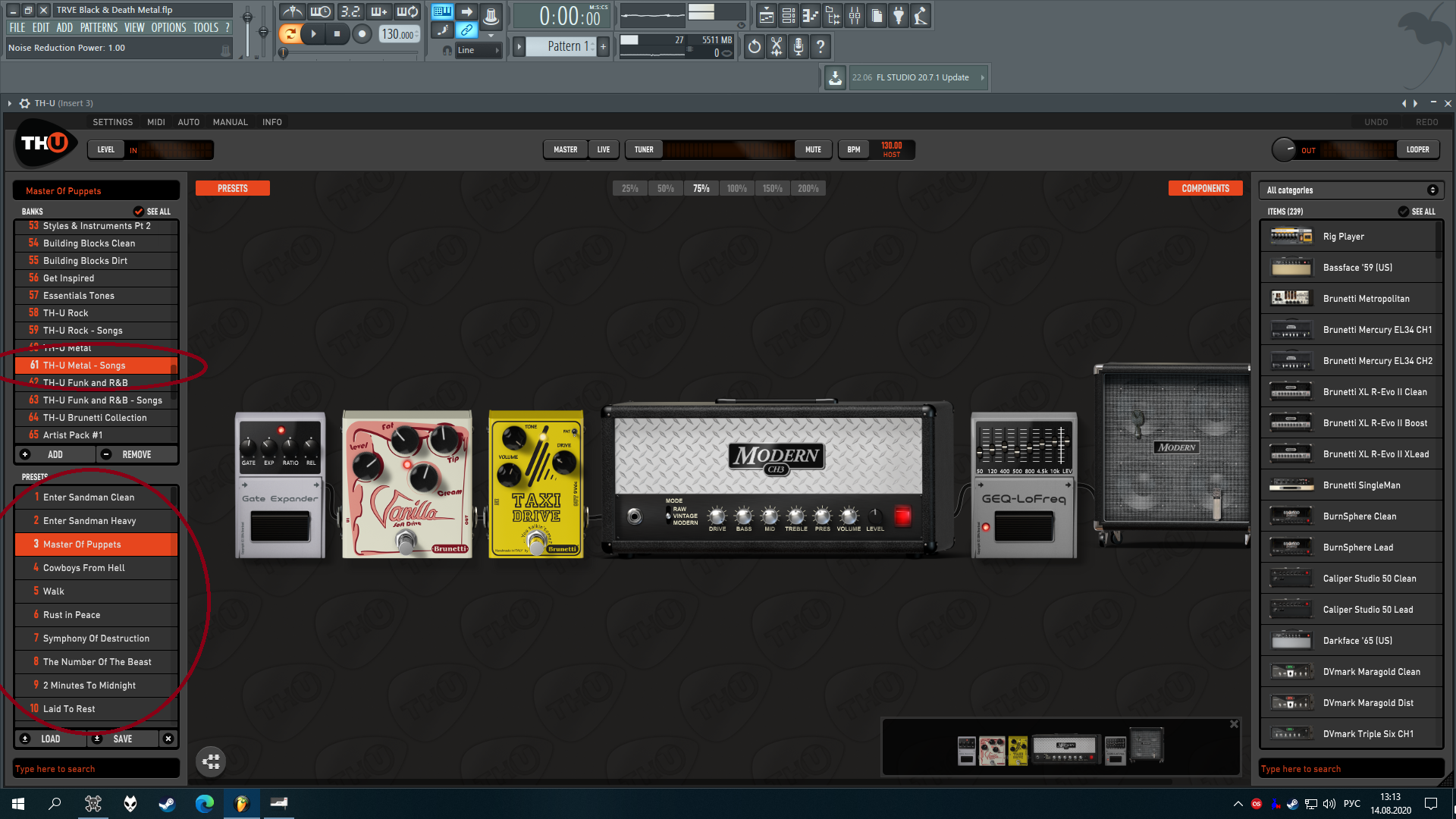
Task: Toggle the link-to-controller chain icon
Action: (466, 30)
